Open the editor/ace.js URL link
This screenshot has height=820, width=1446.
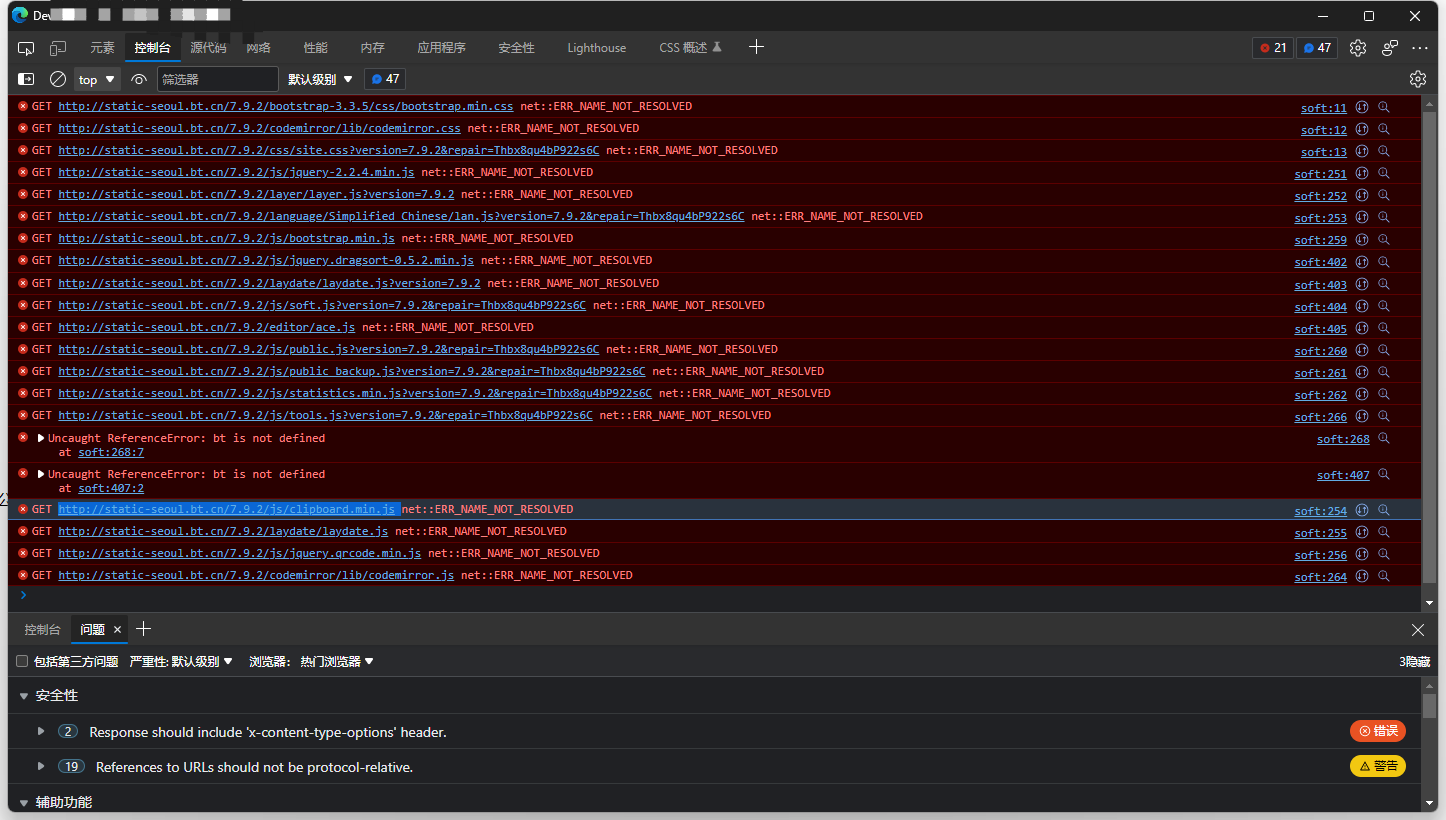tap(206, 327)
